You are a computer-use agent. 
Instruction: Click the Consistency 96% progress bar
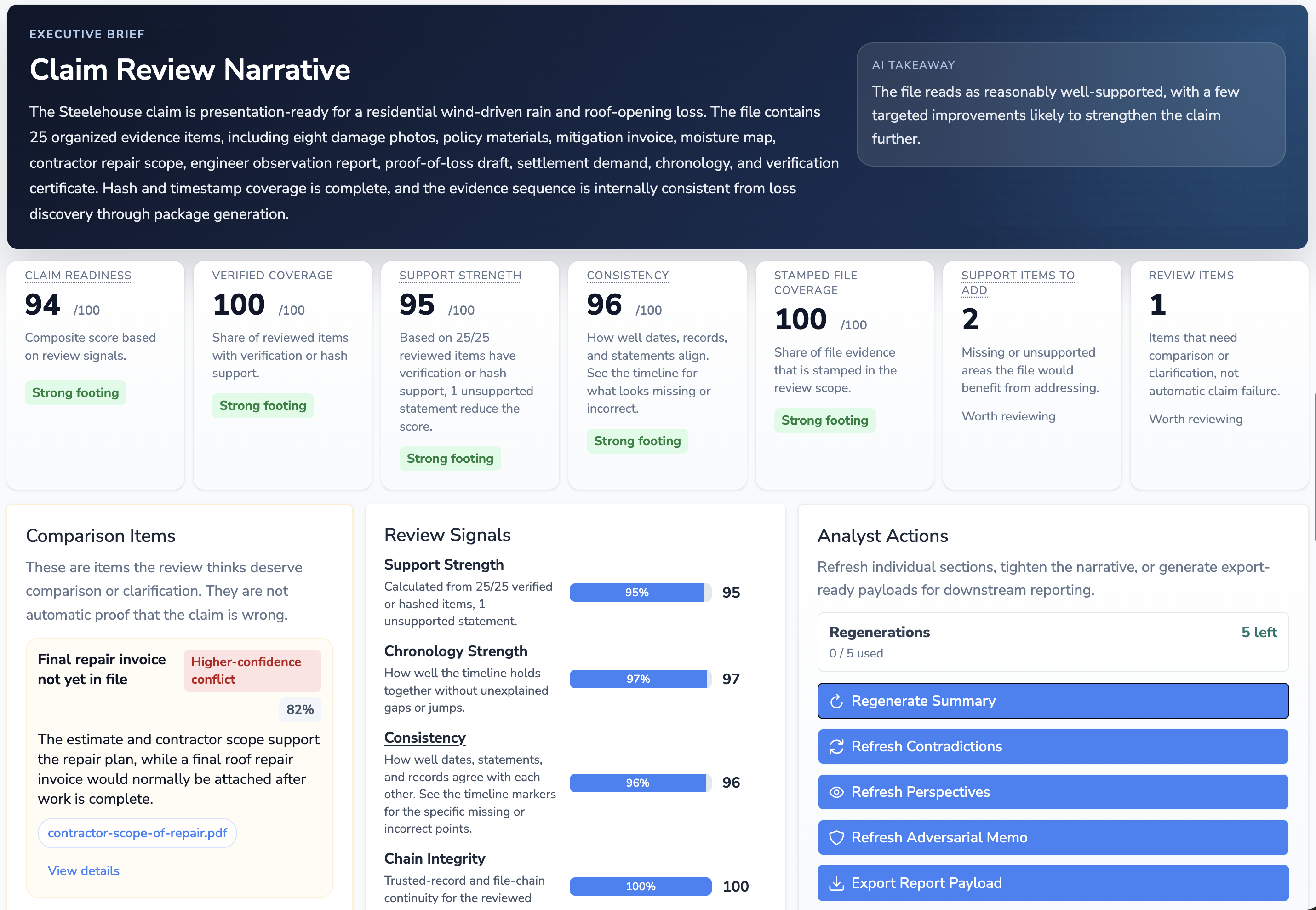click(641, 783)
